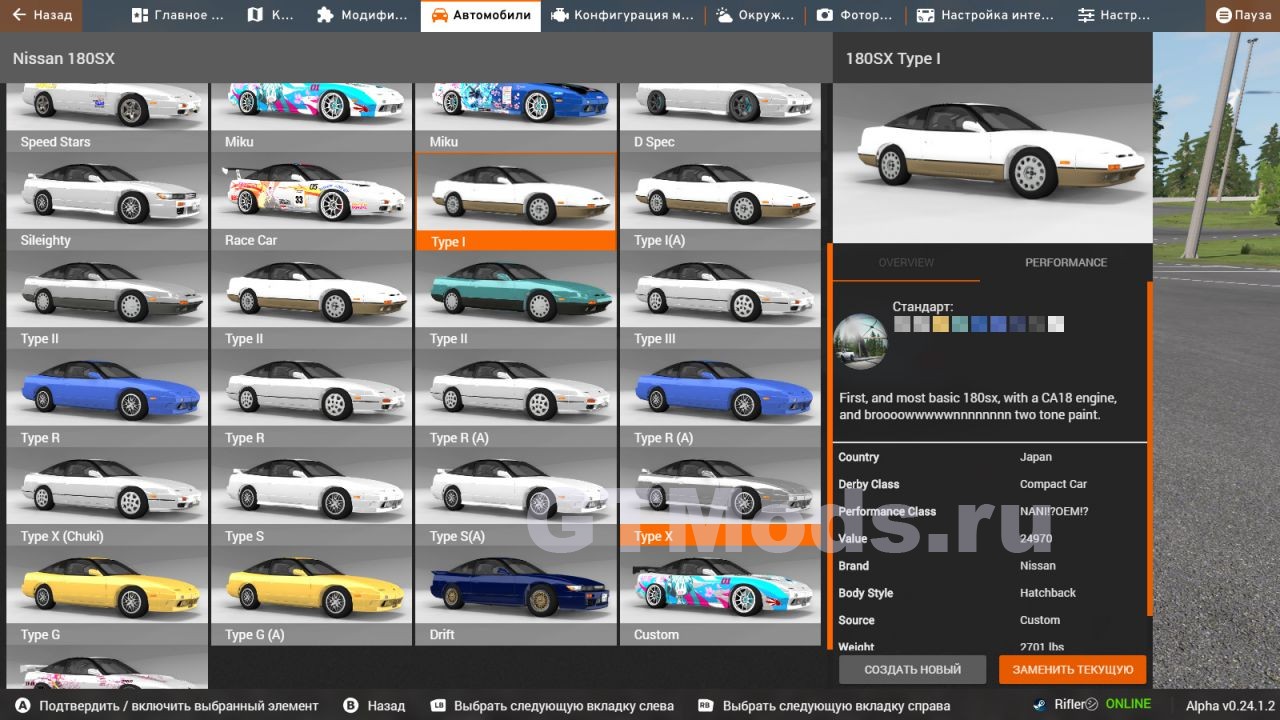Open the Окружение weather tab
The image size is (1280, 720).
[755, 15]
